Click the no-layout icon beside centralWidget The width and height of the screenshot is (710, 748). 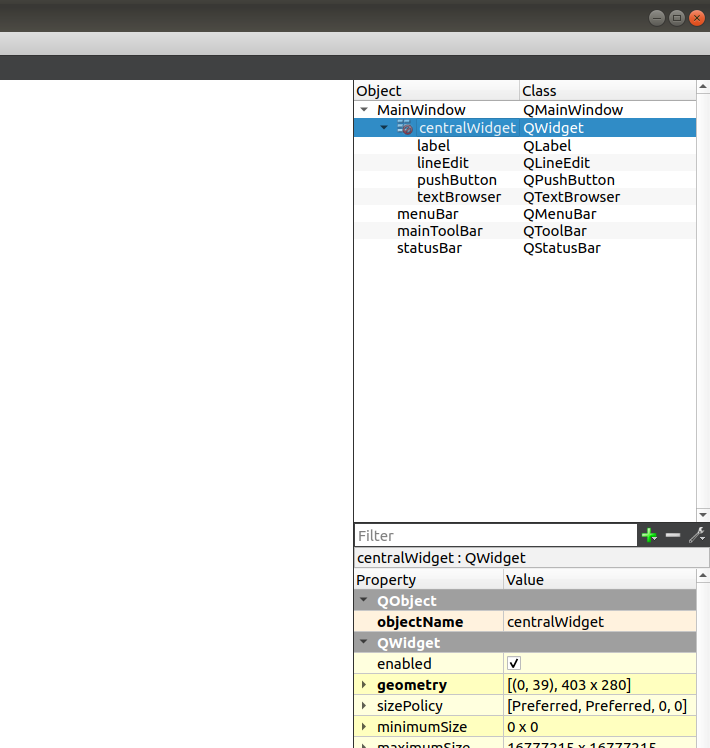coord(405,128)
